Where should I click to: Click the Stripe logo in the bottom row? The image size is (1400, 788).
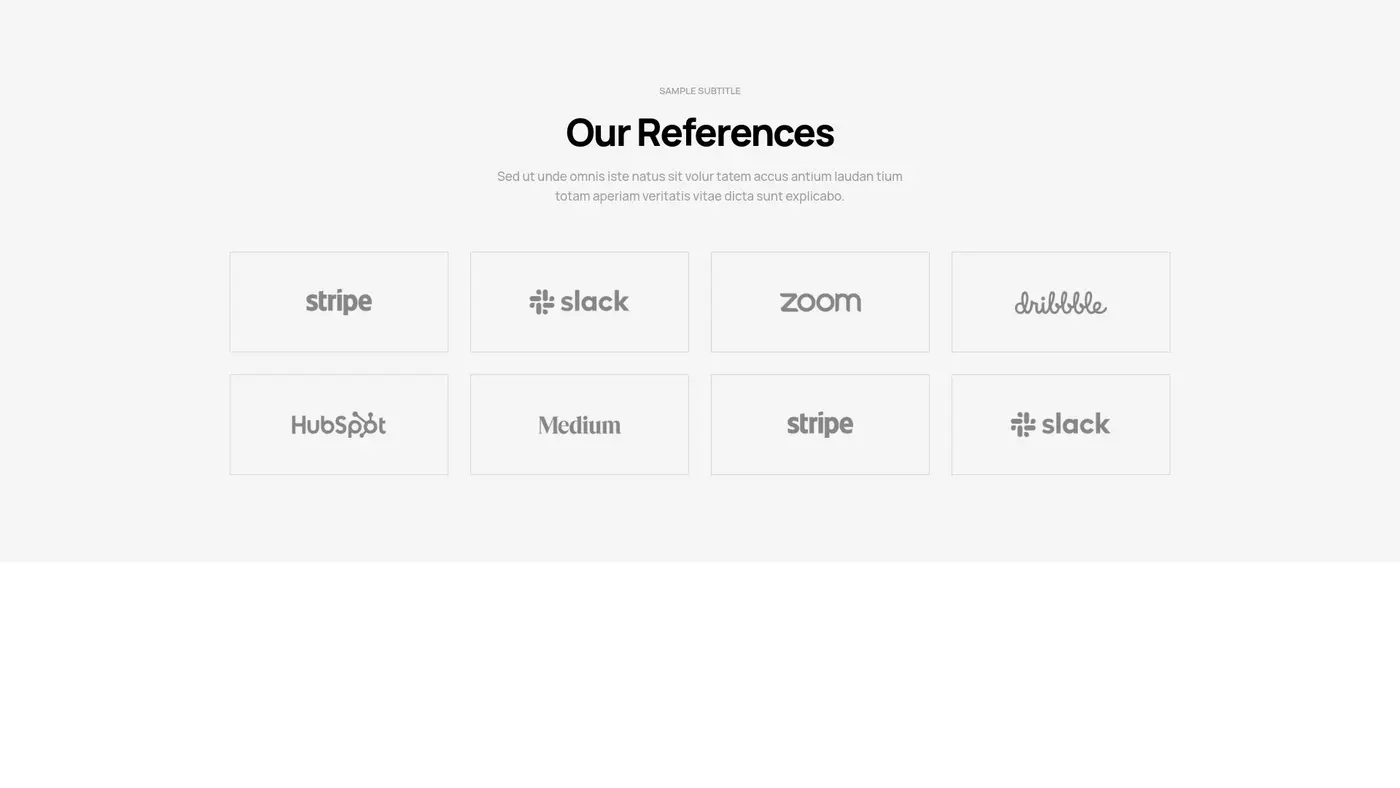point(820,425)
